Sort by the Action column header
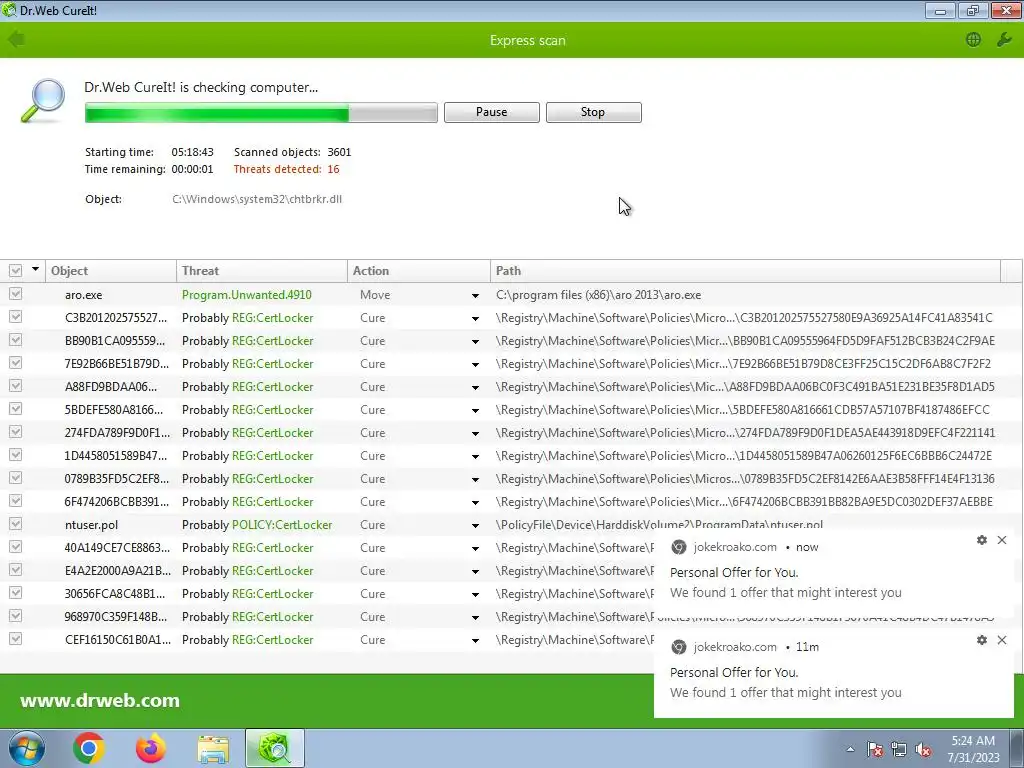This screenshot has height=768, width=1024. pos(419,270)
